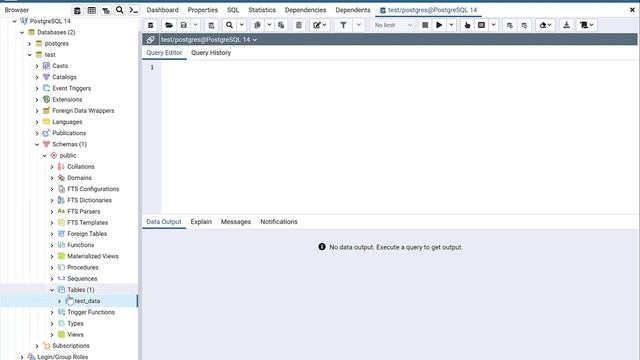Open the Explain results tab
The image size is (640, 360).
(201, 222)
